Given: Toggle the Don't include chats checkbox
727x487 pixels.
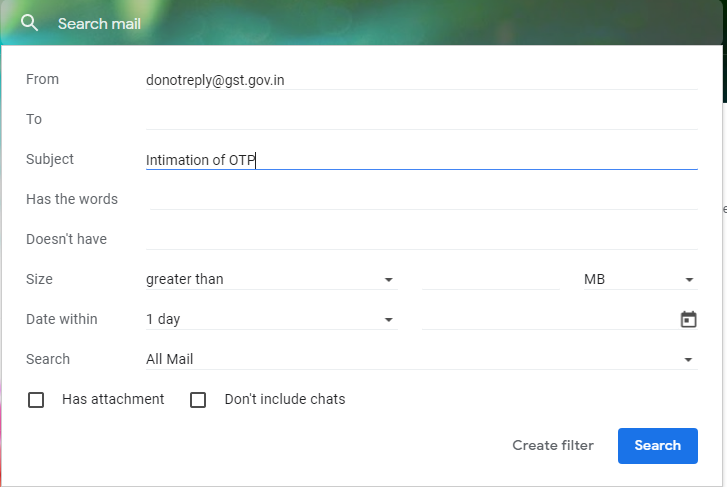Looking at the screenshot, I should [x=198, y=400].
